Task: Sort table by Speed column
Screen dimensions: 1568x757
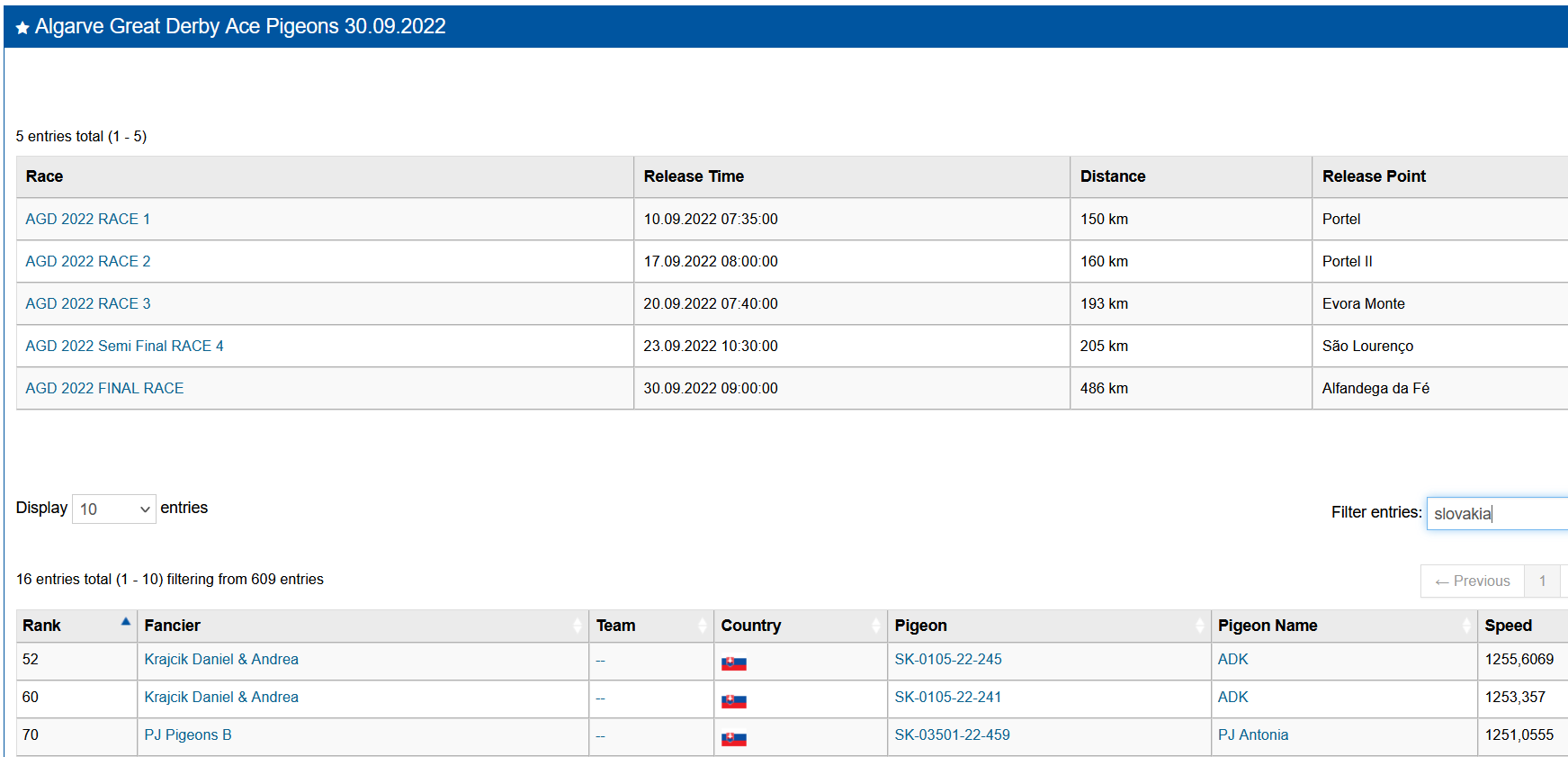Action: (x=1522, y=626)
